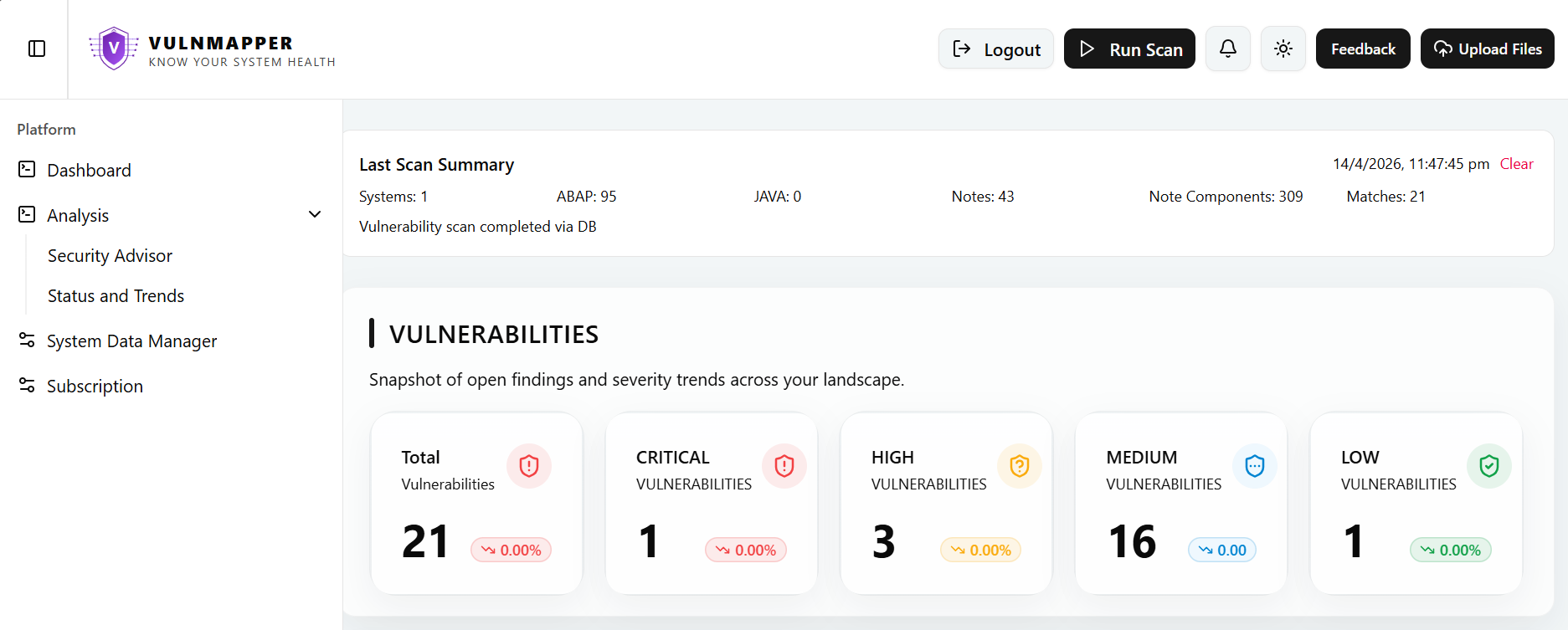Click the Critical vulnerabilities shield icon

click(x=784, y=466)
